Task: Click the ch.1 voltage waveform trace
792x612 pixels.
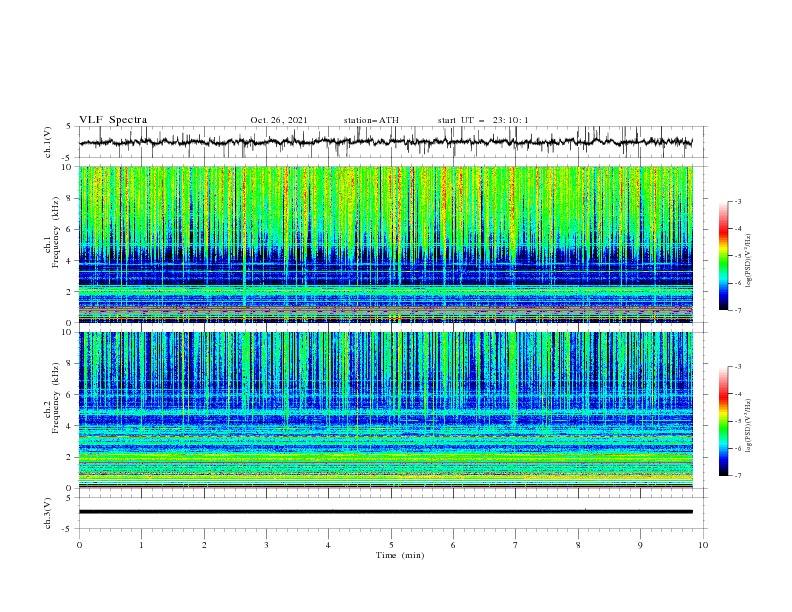Action: click(385, 142)
